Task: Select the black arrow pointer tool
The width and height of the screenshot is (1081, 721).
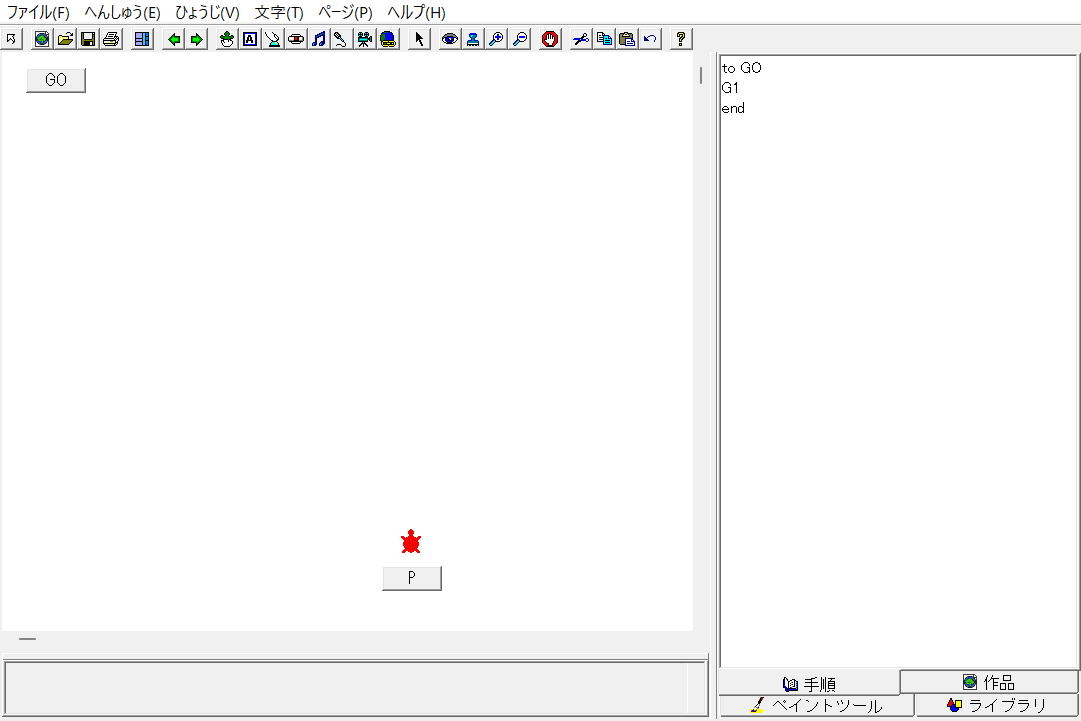Action: click(x=419, y=39)
